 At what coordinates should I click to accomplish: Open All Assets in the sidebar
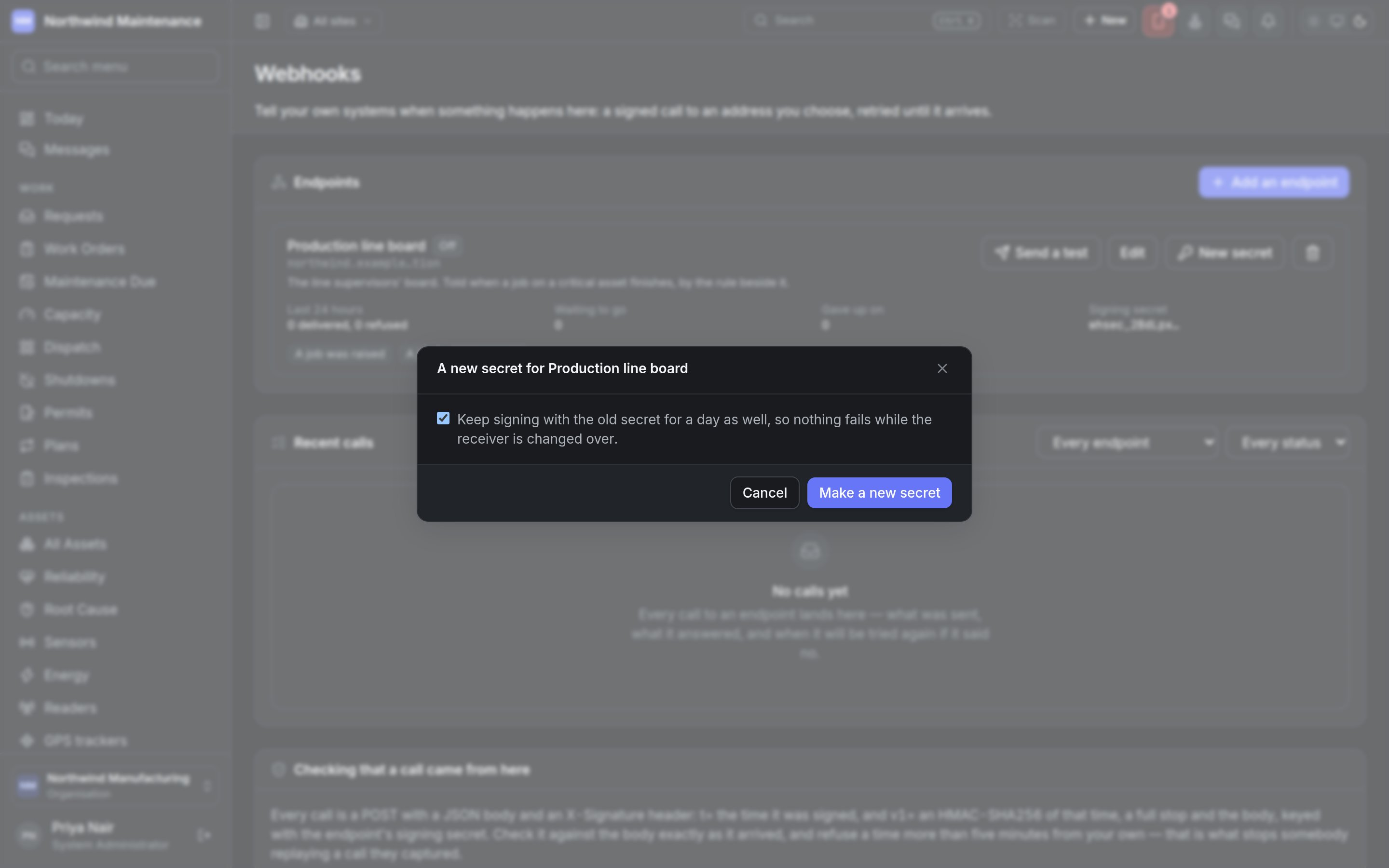[x=115, y=544]
